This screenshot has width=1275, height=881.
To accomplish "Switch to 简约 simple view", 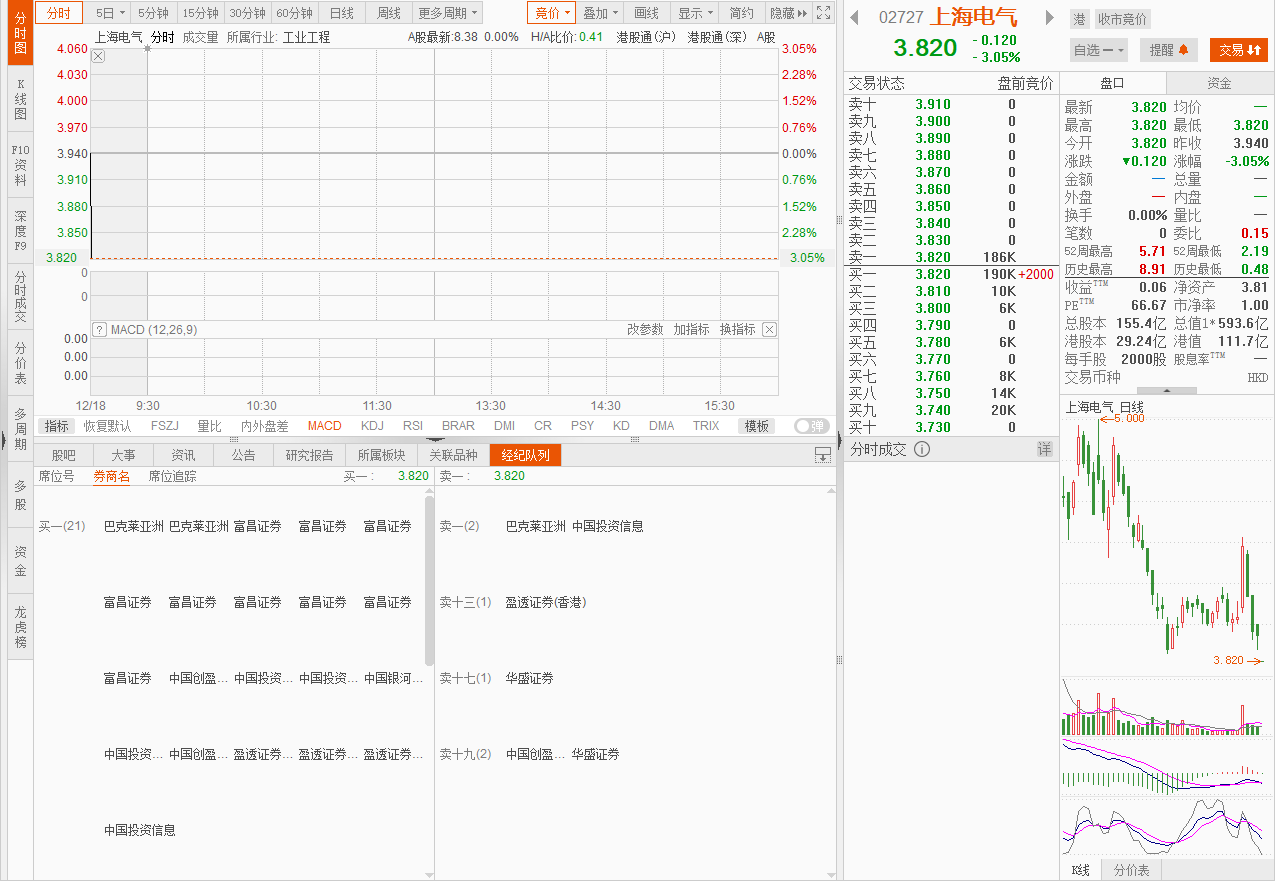I will click(x=742, y=13).
